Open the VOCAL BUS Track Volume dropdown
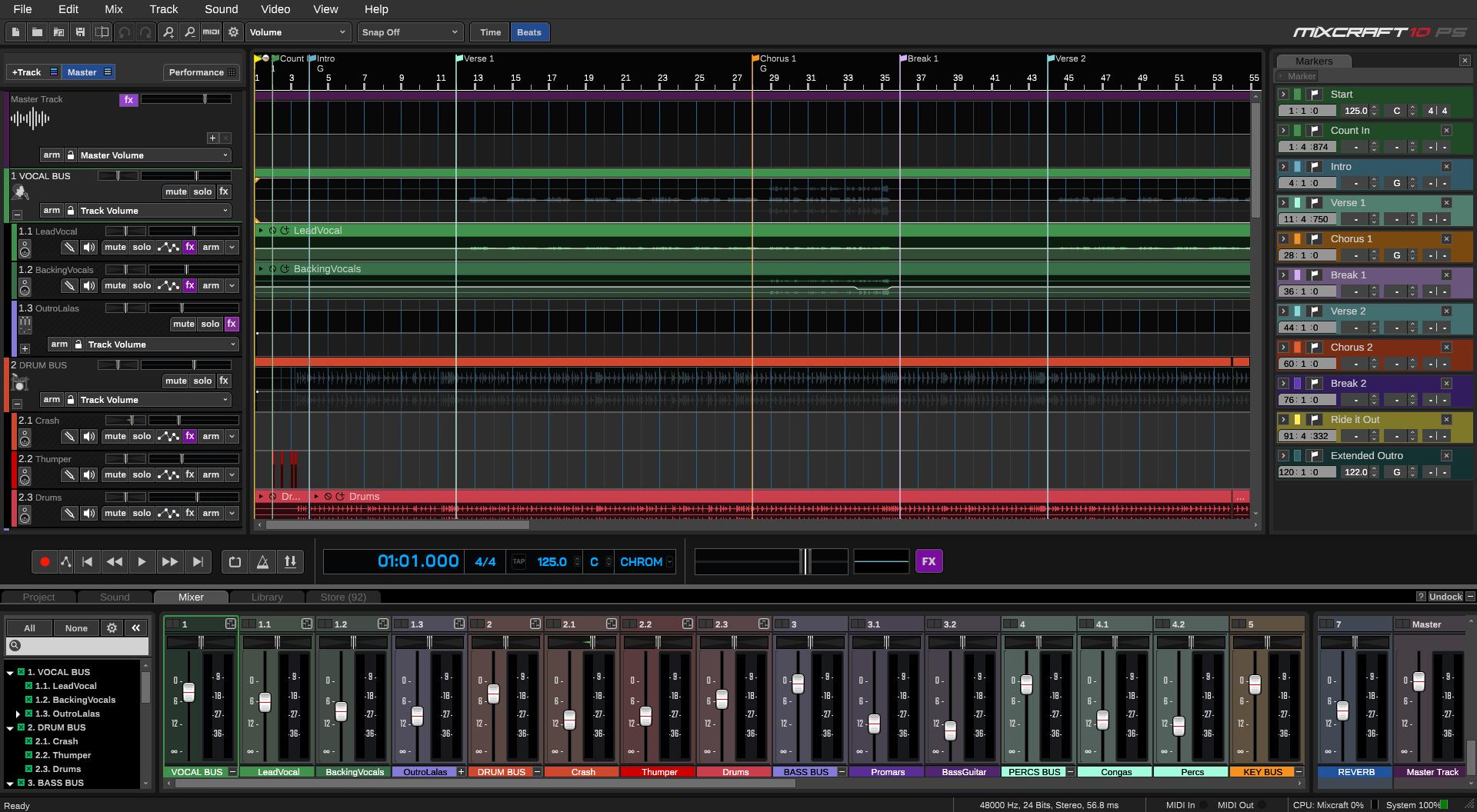 [154, 211]
